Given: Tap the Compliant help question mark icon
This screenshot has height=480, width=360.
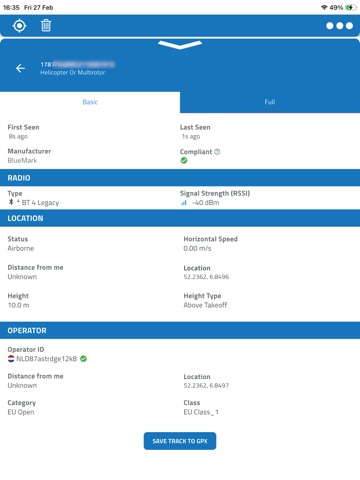Looking at the screenshot, I should [x=217, y=152].
